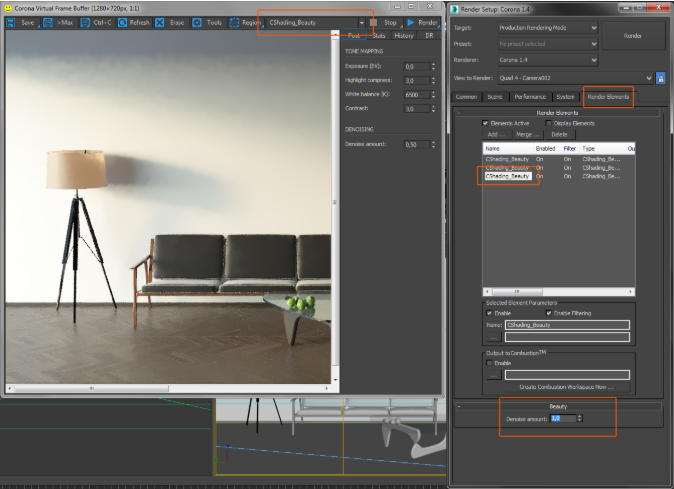Click the Denoise amount field under Beauty
The height and width of the screenshot is (489, 674).
click(563, 419)
